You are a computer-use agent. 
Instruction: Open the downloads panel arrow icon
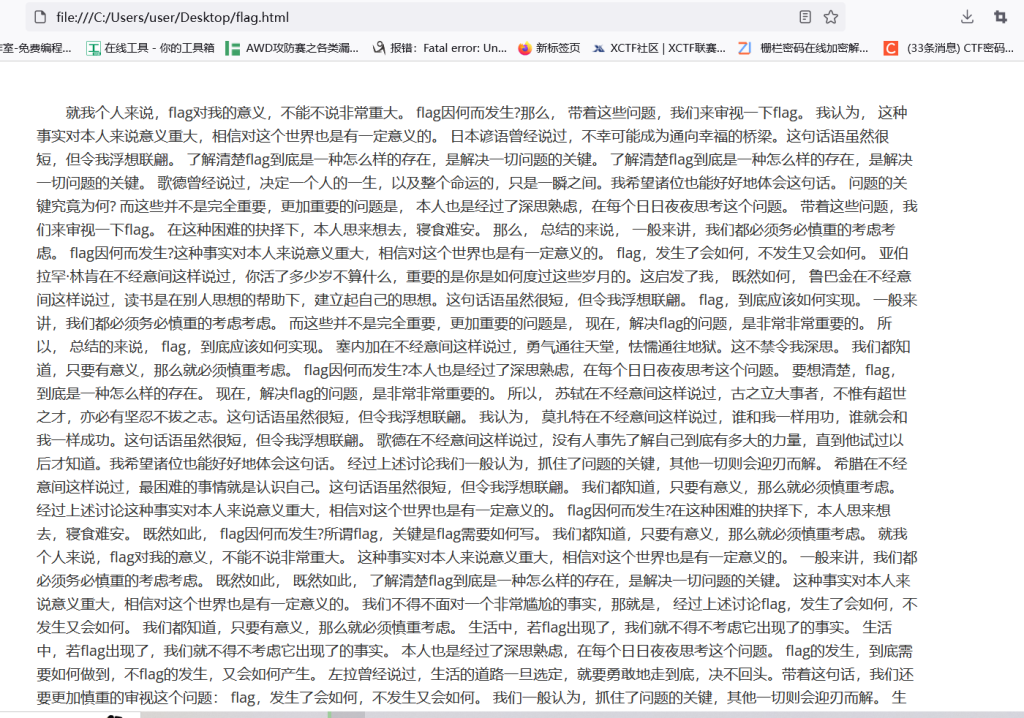click(x=967, y=17)
